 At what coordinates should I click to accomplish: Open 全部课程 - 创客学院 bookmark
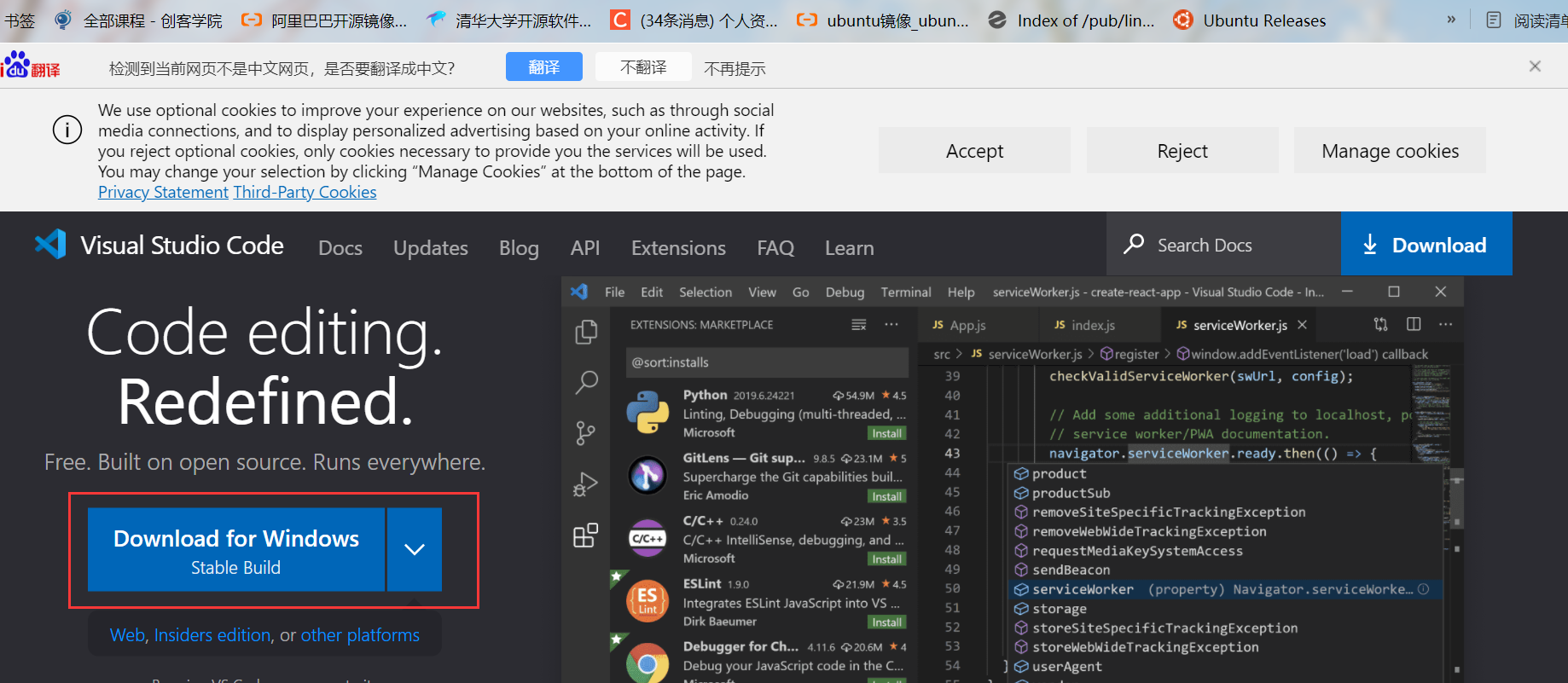pyautogui.click(x=138, y=20)
